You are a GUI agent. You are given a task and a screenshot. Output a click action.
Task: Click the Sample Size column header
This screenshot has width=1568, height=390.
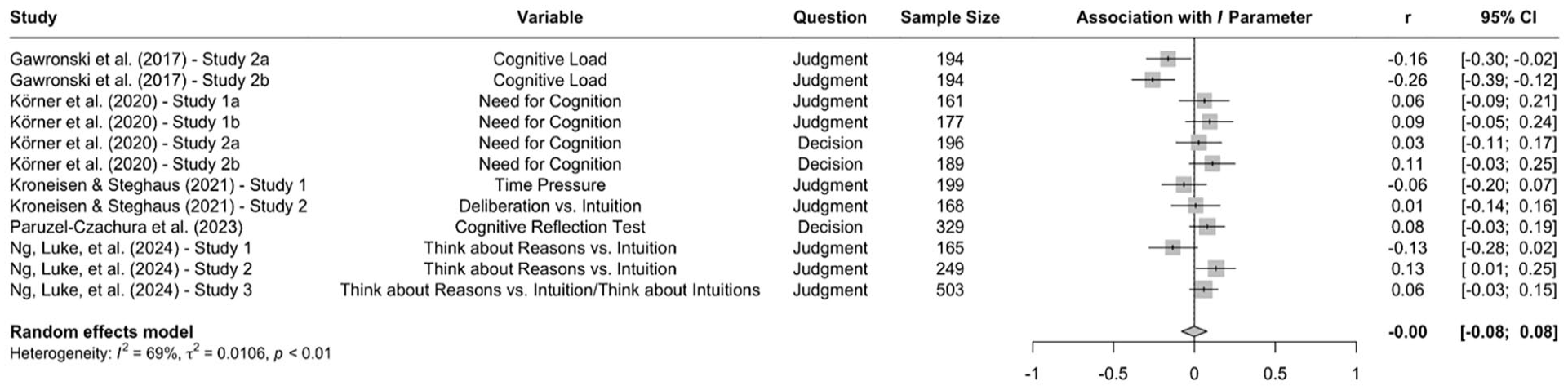coord(949,17)
